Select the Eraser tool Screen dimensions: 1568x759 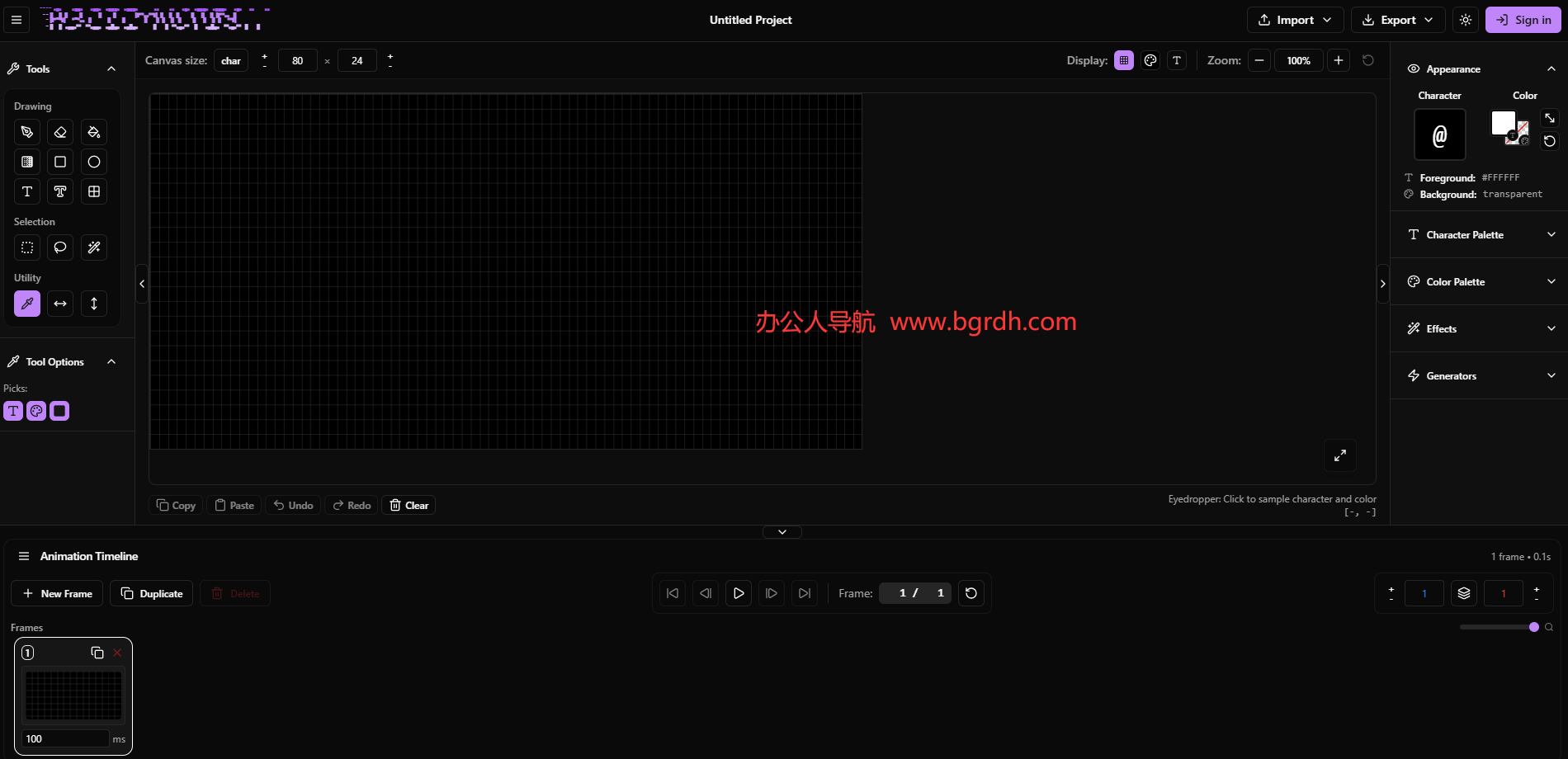[60, 132]
